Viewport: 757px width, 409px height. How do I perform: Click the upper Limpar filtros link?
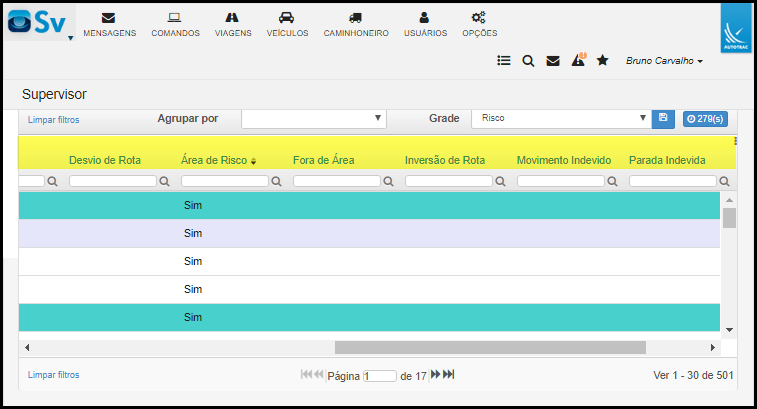53,120
